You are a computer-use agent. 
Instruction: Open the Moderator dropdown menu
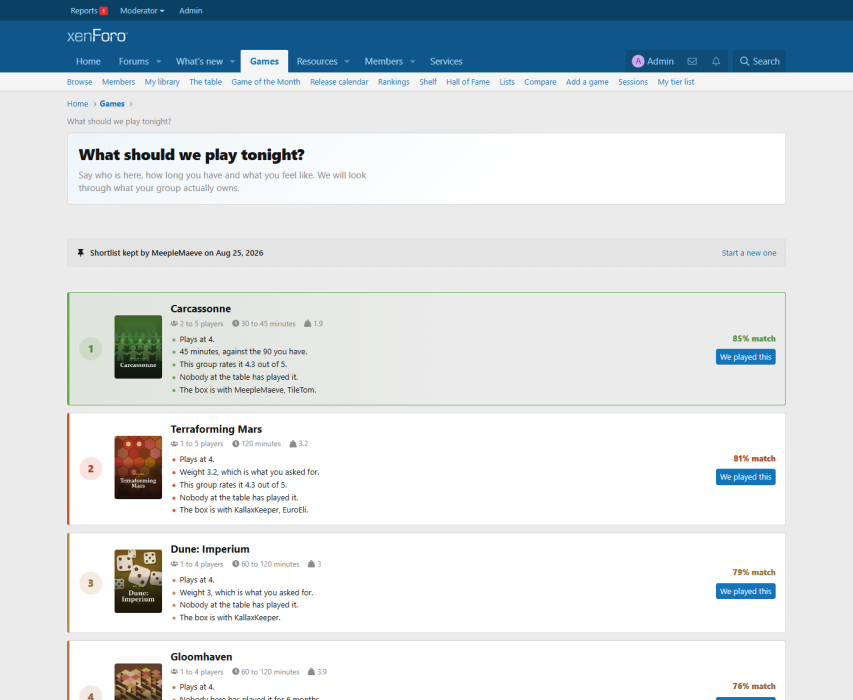pyautogui.click(x=142, y=10)
